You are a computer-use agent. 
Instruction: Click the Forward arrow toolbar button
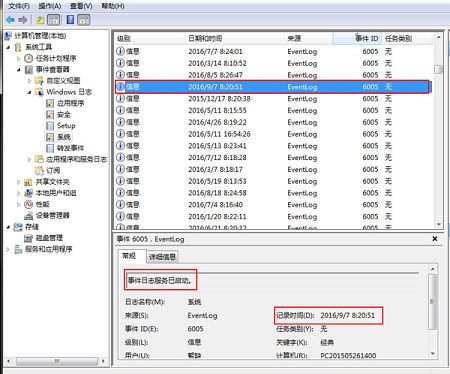(23, 20)
